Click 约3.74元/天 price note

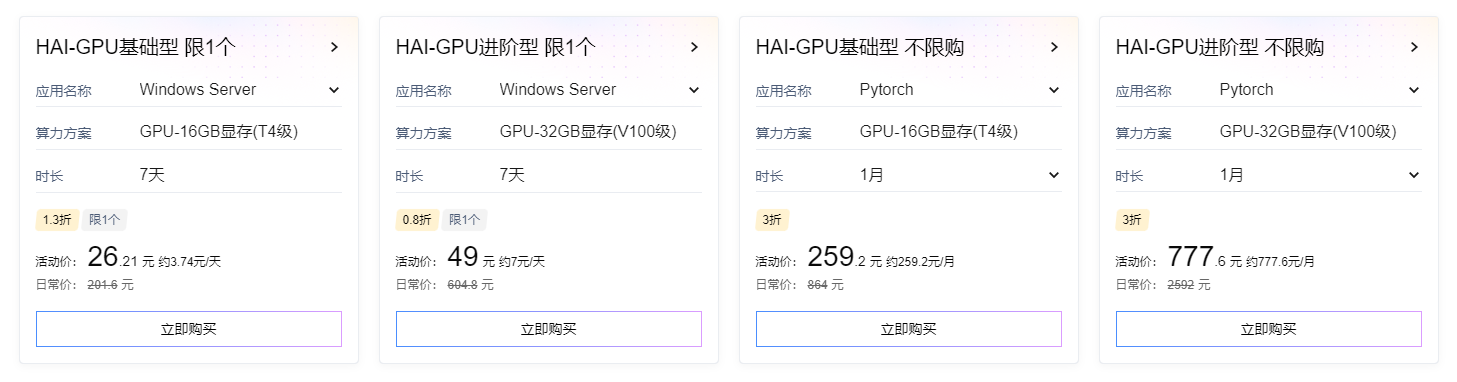coord(190,262)
